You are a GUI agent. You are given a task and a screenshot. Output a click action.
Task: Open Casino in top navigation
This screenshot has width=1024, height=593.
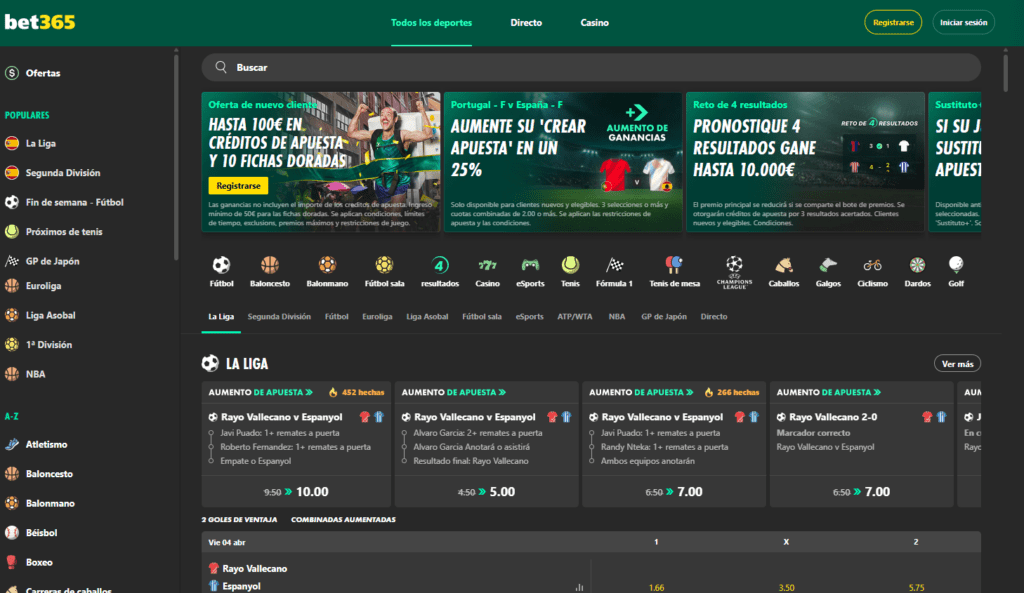(594, 23)
